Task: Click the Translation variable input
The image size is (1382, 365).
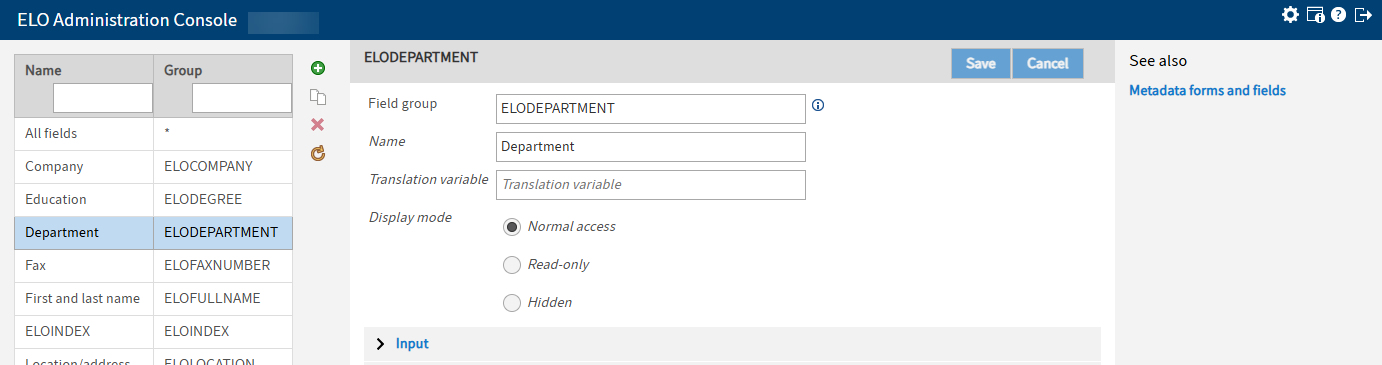Action: pyautogui.click(x=651, y=185)
